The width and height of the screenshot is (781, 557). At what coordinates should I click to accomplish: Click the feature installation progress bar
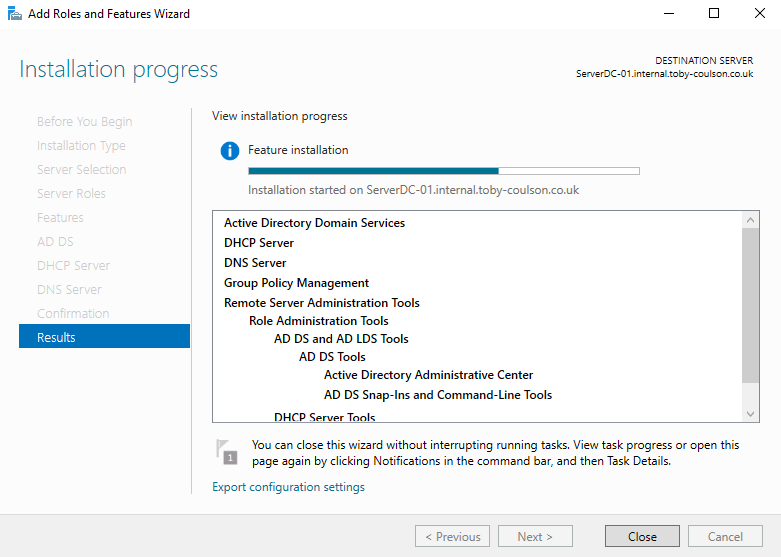tap(443, 171)
